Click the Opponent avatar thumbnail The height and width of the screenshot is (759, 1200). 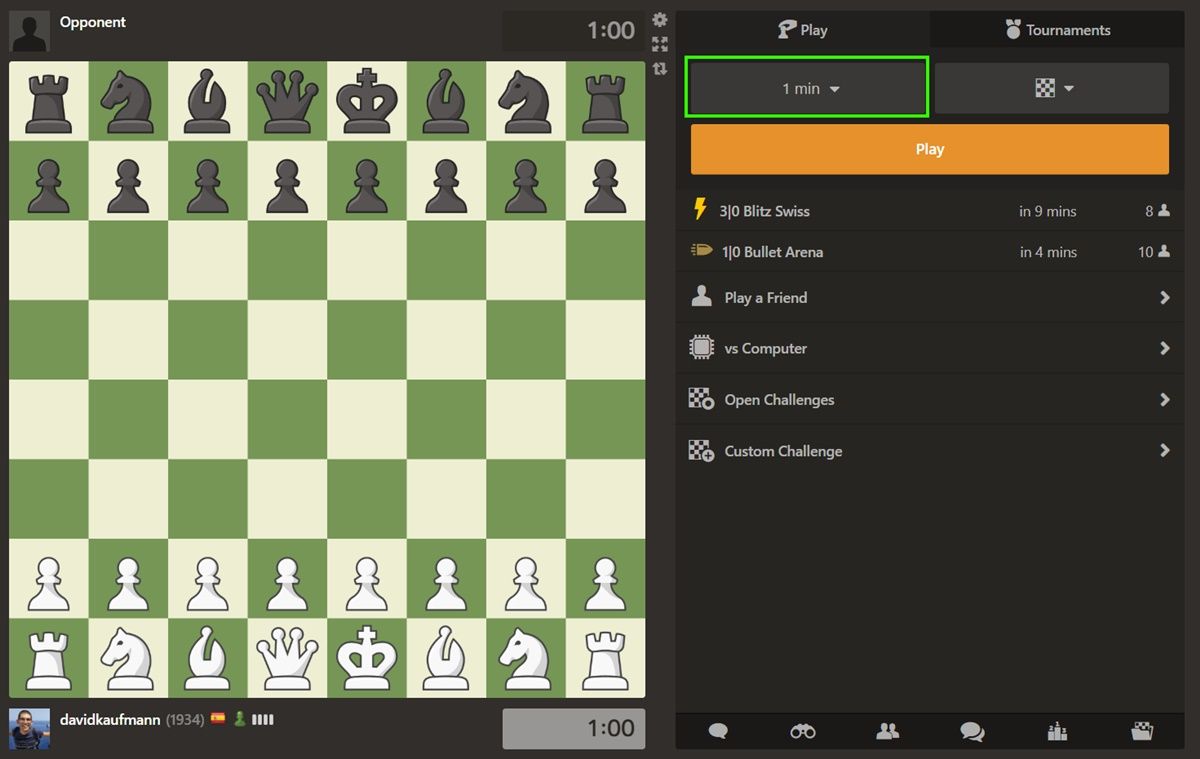28,29
